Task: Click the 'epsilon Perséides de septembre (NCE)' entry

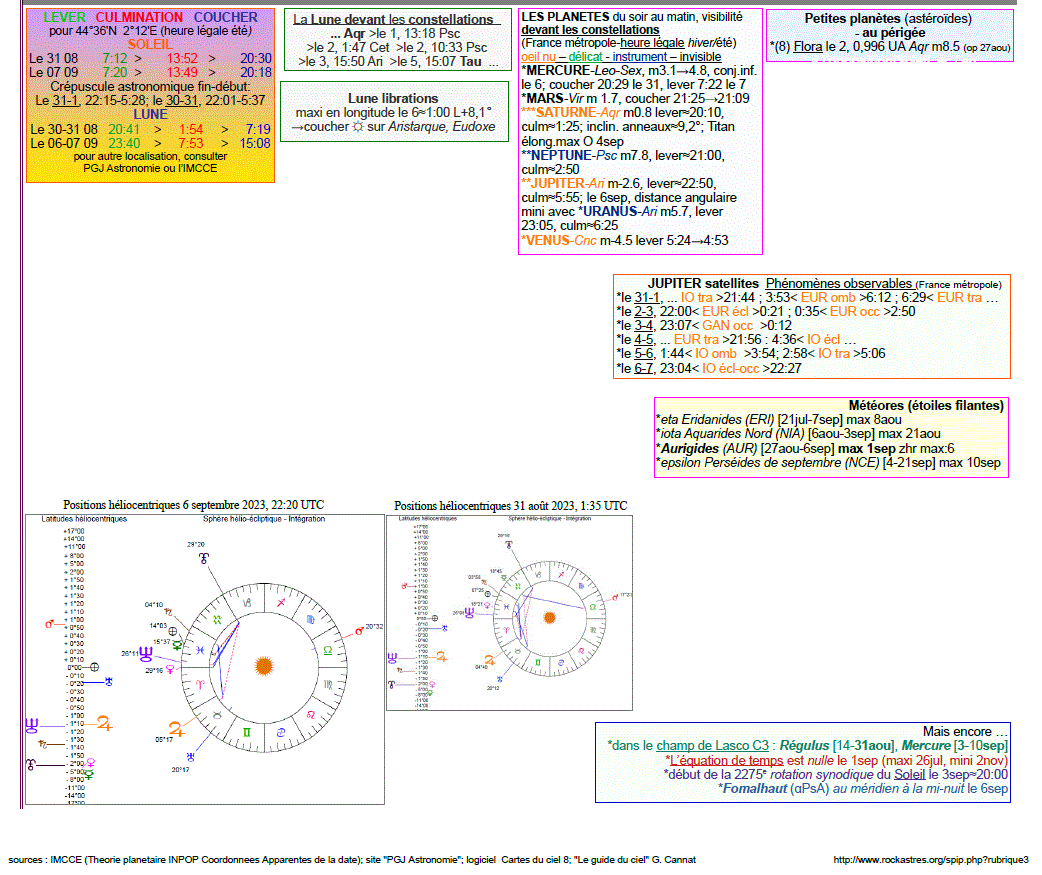Action: coord(770,462)
